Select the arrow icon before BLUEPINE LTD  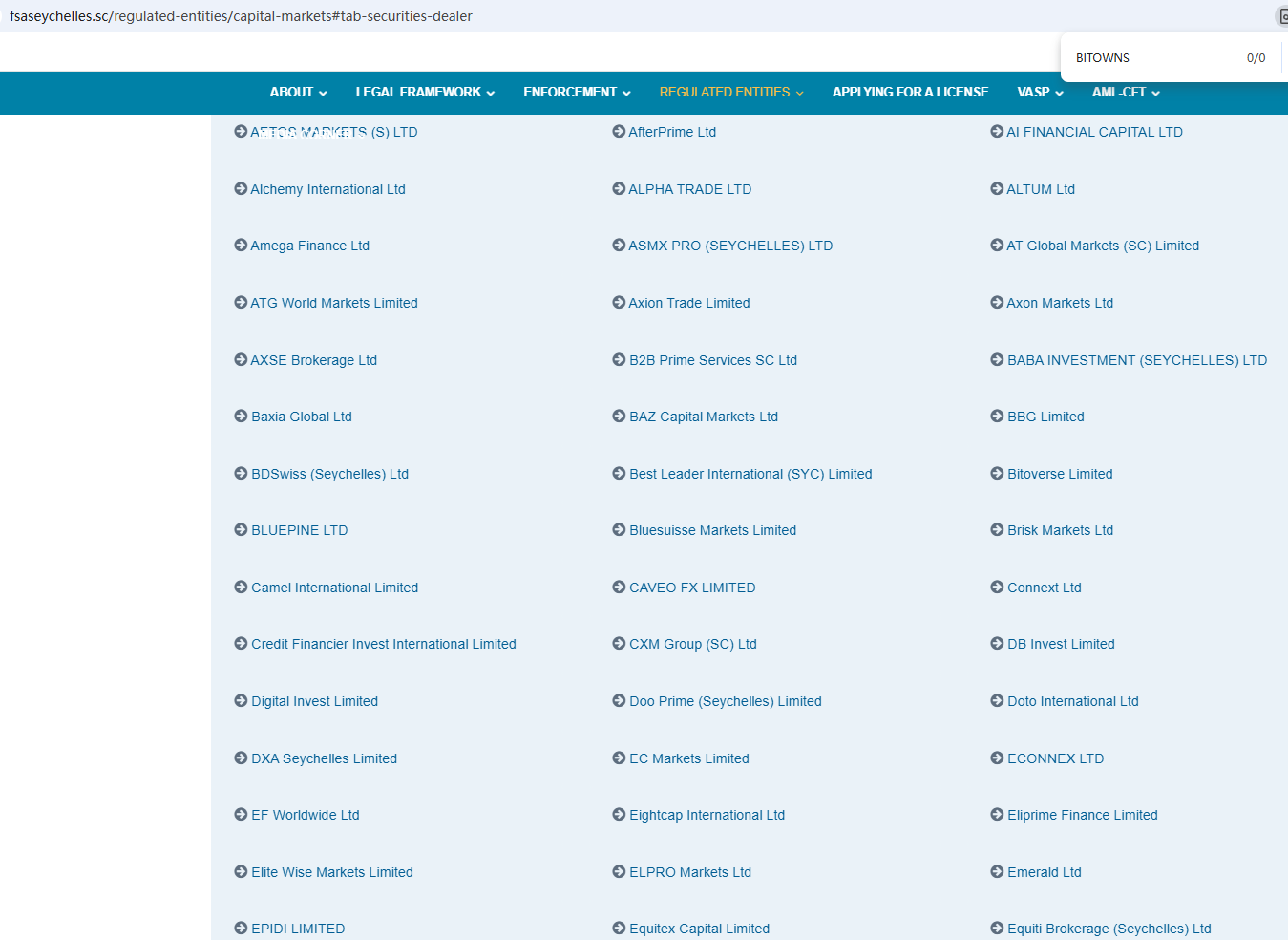241,530
